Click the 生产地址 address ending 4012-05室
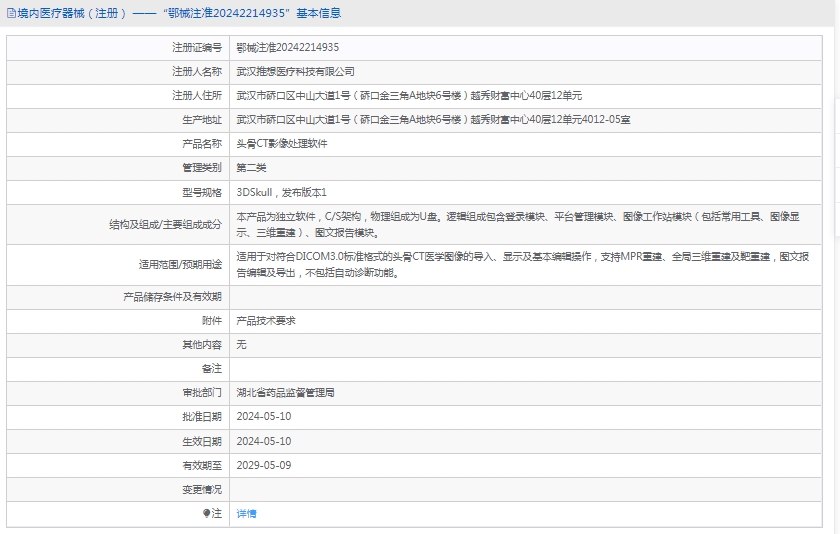The image size is (840, 534). (433, 119)
